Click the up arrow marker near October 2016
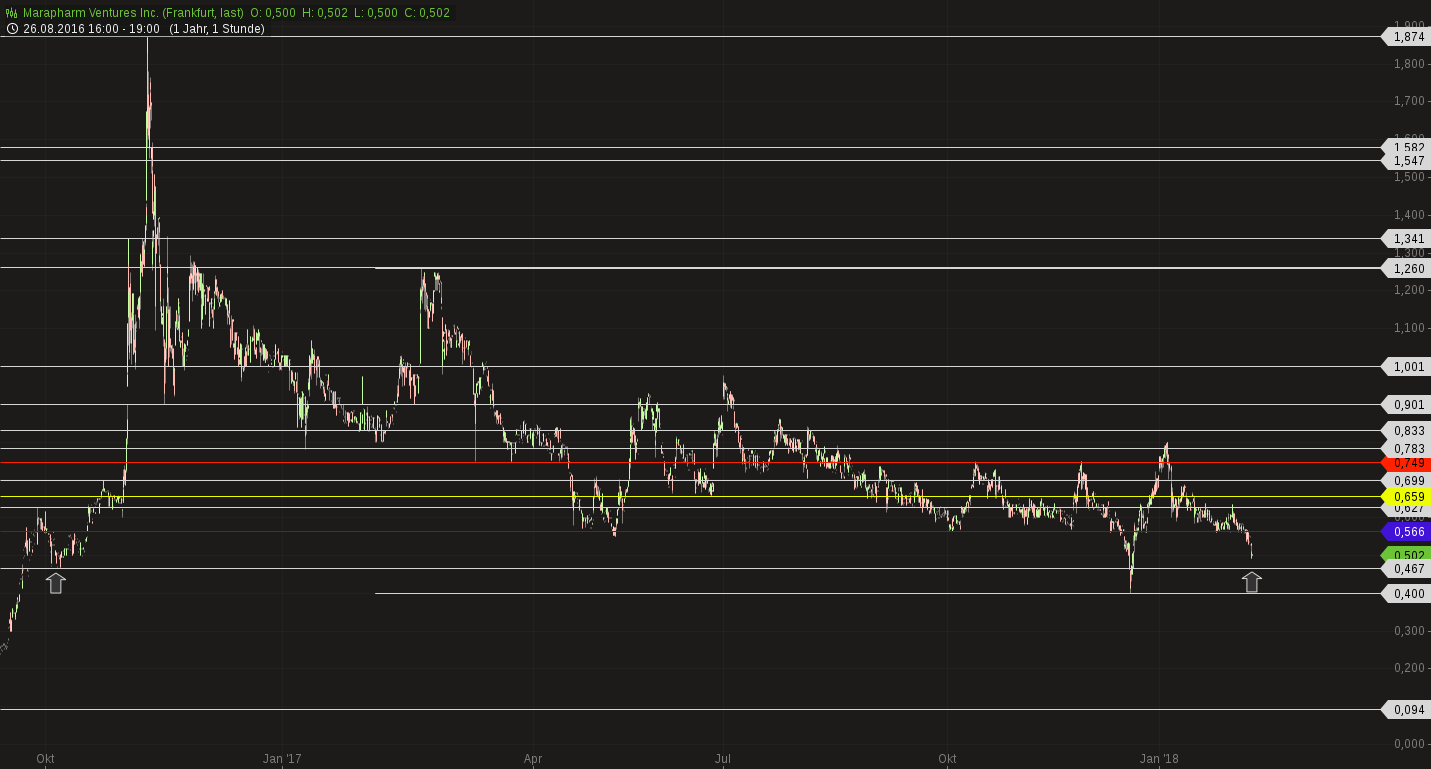The height and width of the screenshot is (769, 1431). [x=56, y=582]
